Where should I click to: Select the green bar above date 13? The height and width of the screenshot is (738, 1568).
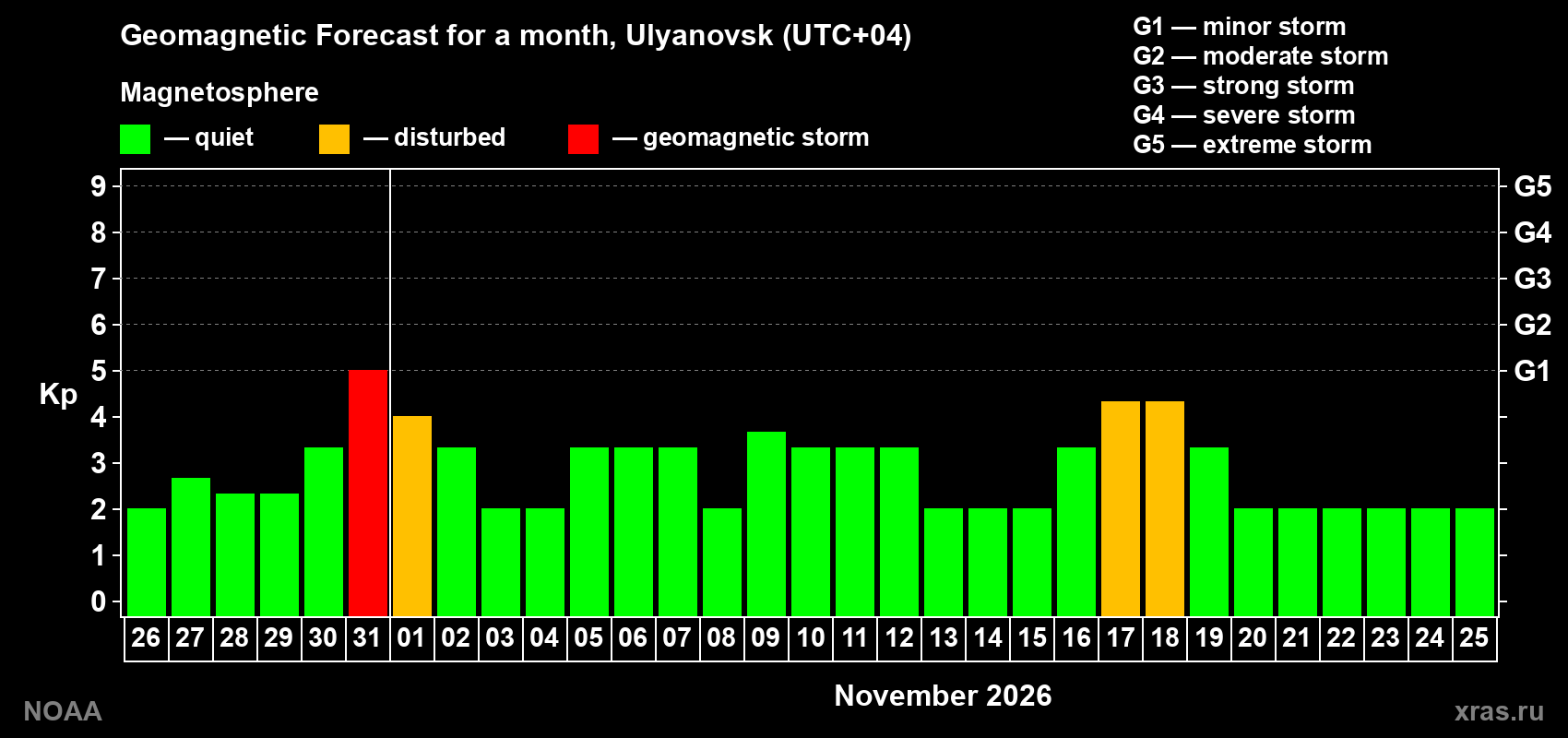944,562
